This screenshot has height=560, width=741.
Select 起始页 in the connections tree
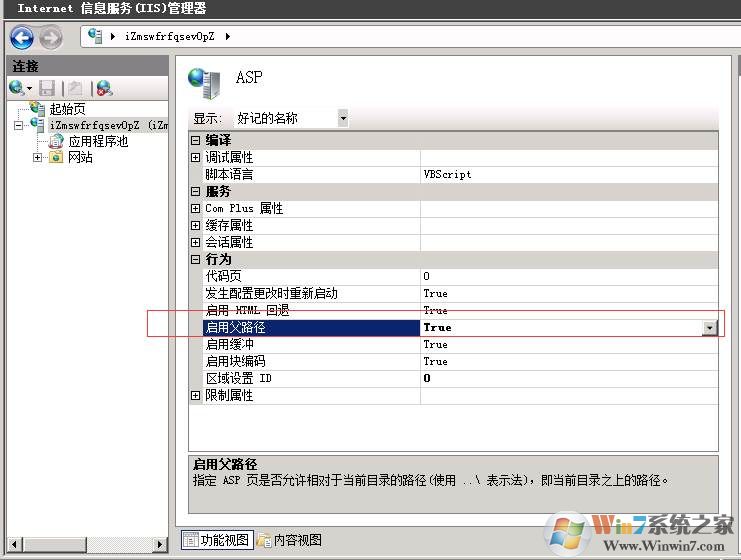pos(68,109)
